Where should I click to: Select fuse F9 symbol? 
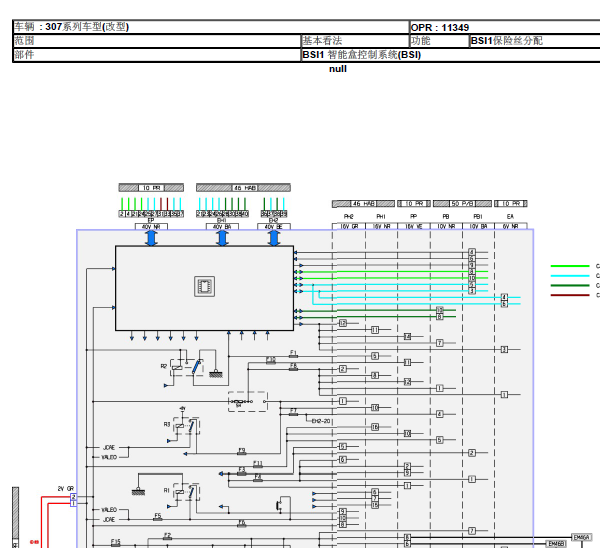pyautogui.click(x=241, y=452)
